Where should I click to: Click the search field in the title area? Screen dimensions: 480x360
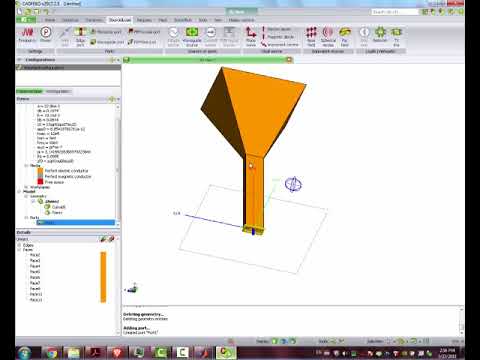point(394,12)
